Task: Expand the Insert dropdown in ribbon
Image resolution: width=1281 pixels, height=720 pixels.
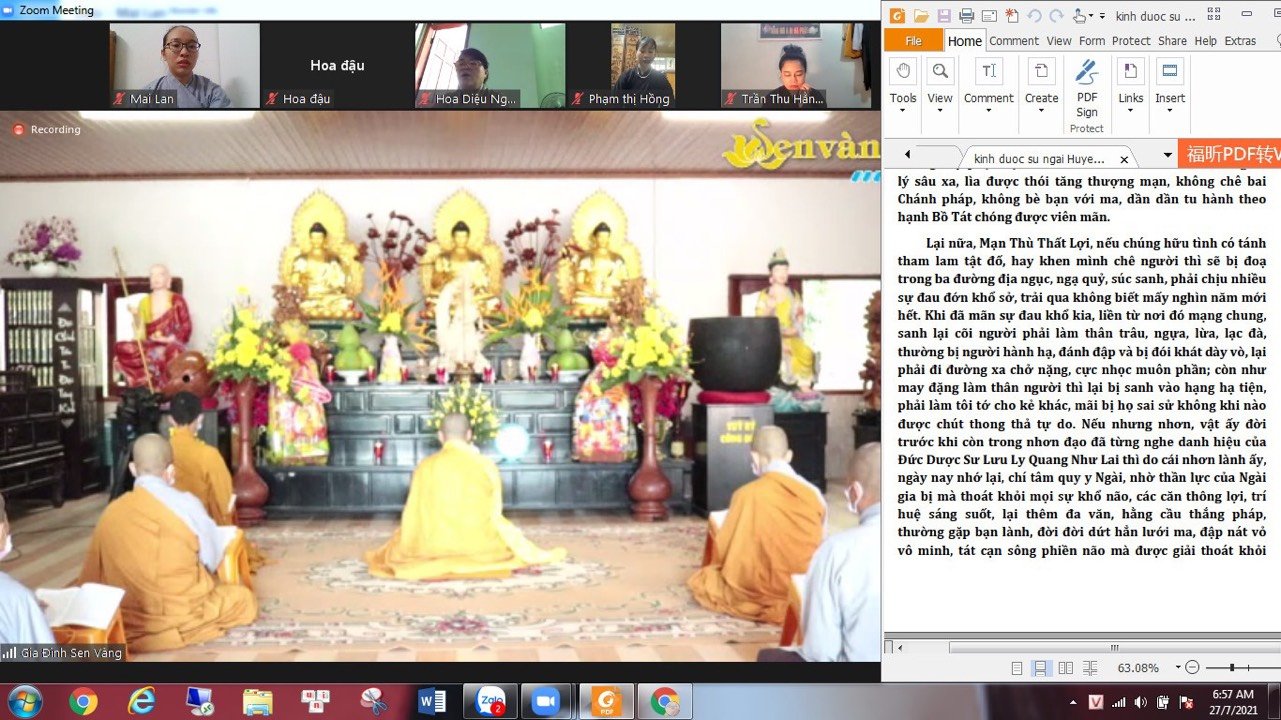Action: 1170,110
